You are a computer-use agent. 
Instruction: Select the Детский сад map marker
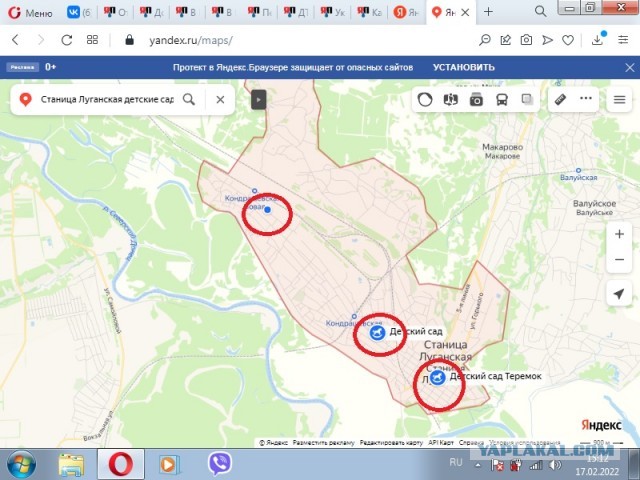pos(378,333)
